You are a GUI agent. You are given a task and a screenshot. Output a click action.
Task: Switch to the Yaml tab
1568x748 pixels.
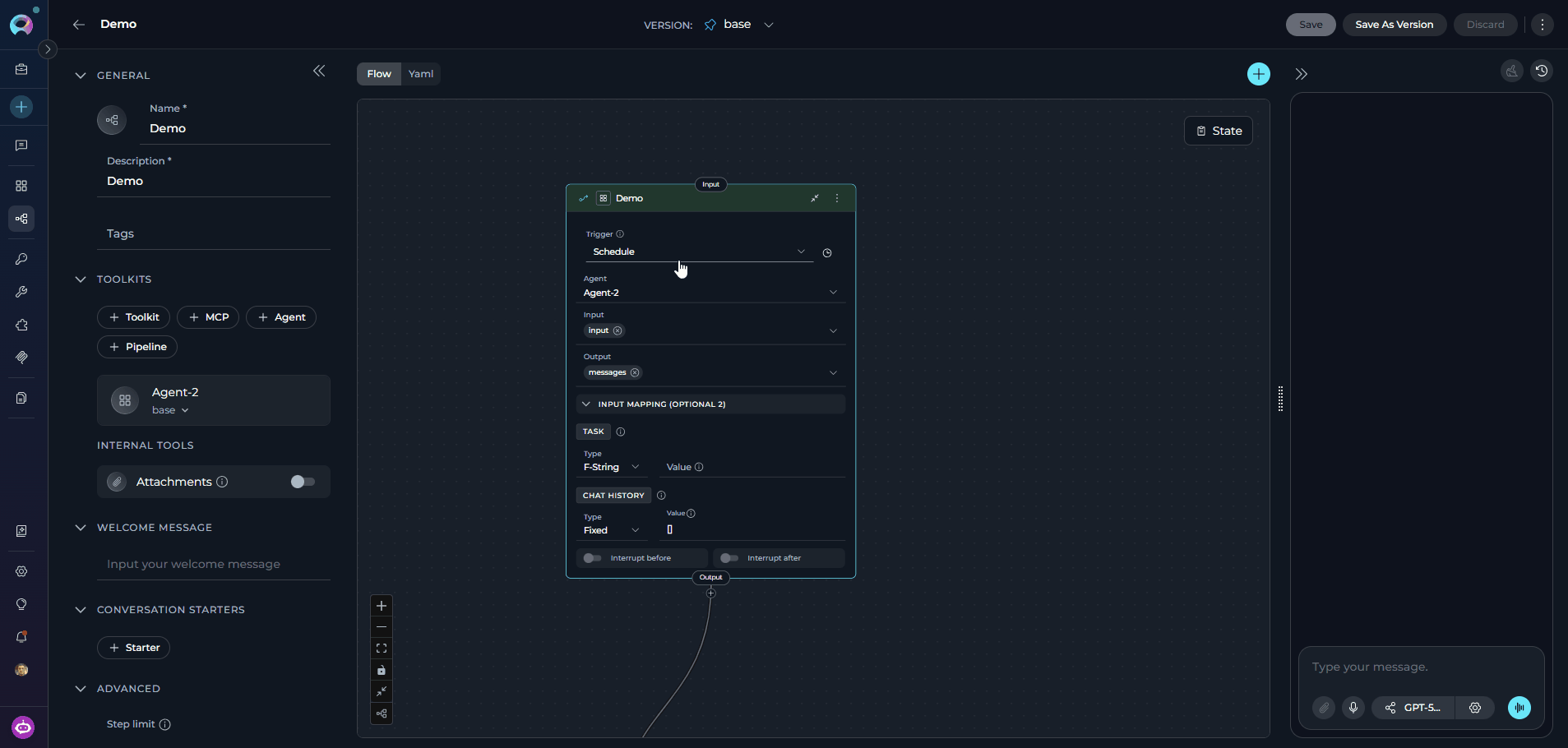point(421,74)
